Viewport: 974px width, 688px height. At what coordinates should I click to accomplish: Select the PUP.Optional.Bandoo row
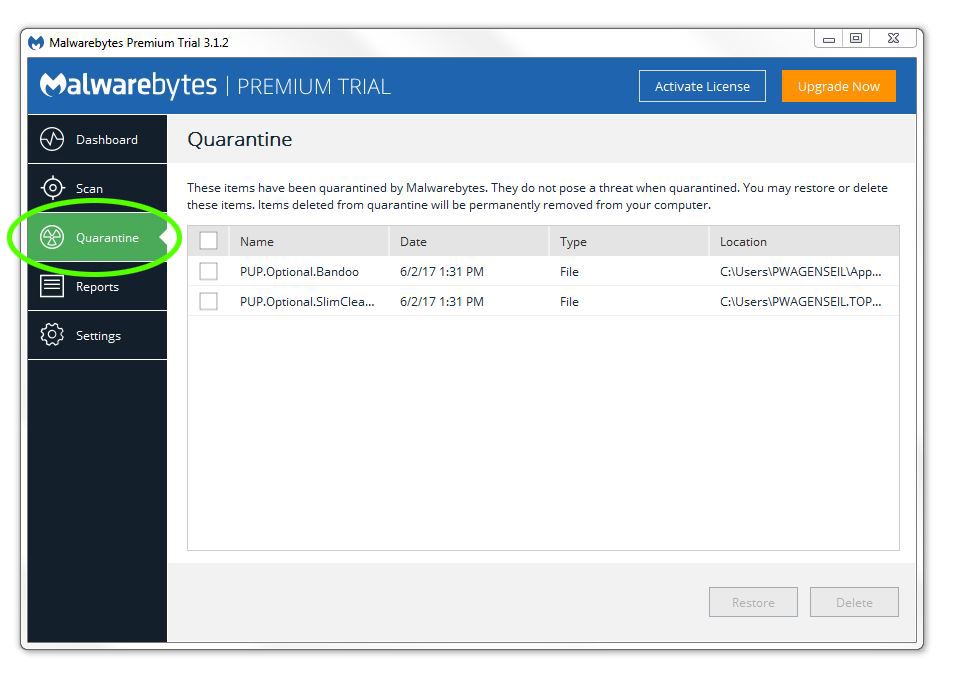(x=300, y=271)
